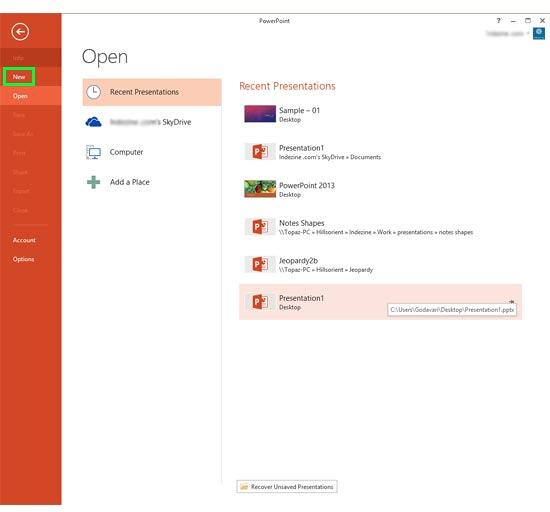
Task: Pin Presentation1 Desktop to the list
Action: click(511, 302)
